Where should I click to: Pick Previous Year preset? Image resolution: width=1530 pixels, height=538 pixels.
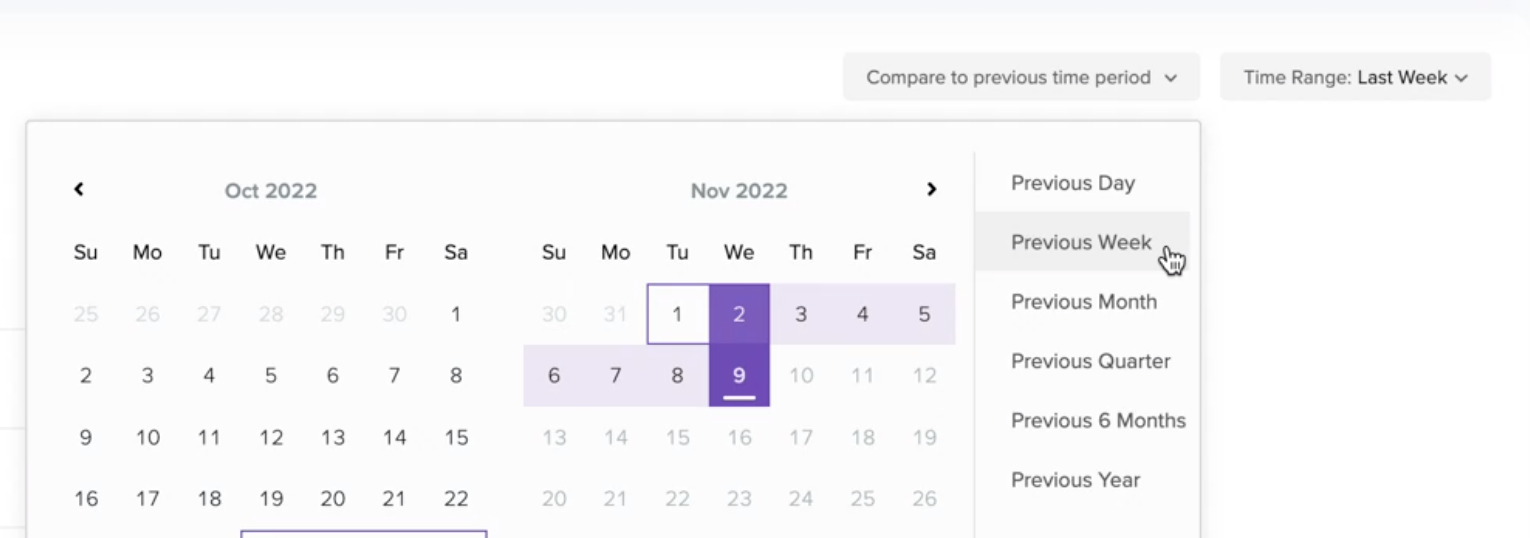[x=1075, y=480]
